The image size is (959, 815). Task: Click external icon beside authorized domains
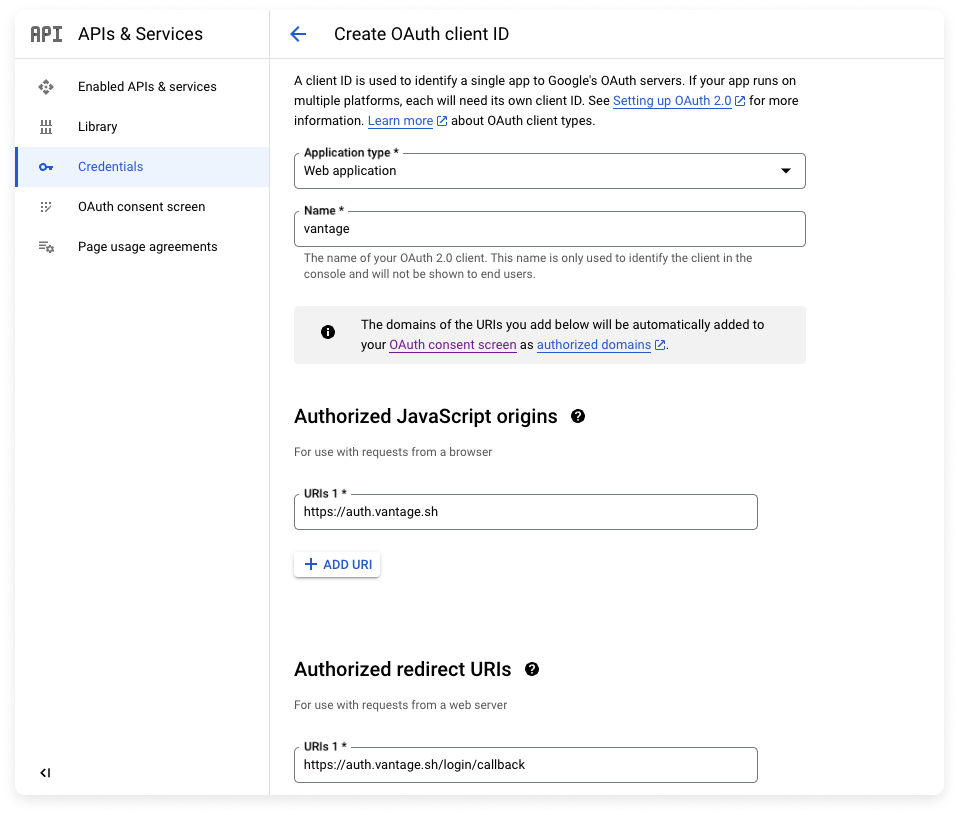[x=660, y=345]
